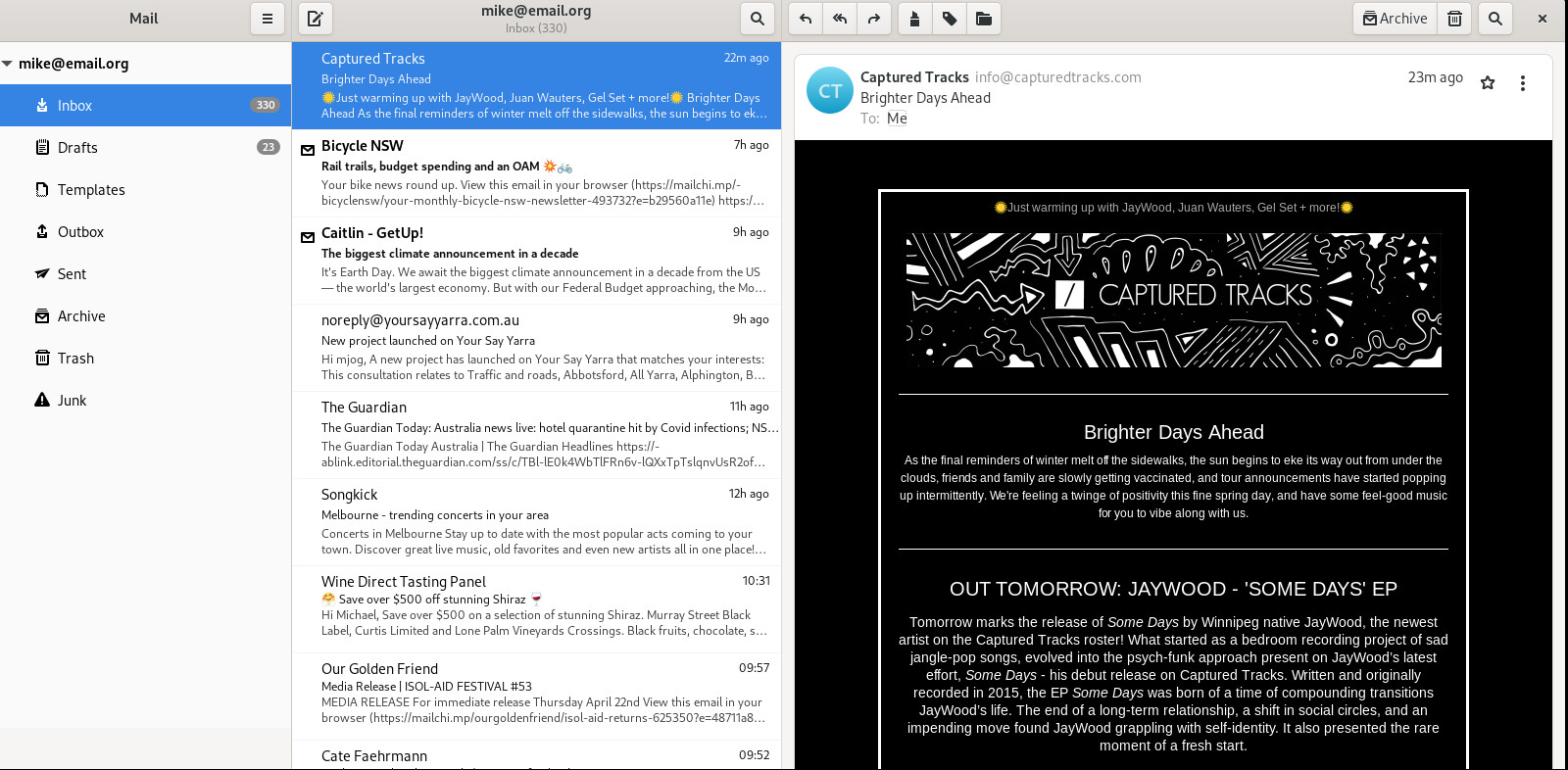Select the Inbox folder
This screenshot has width=1568, height=770.
pyautogui.click(x=145, y=105)
